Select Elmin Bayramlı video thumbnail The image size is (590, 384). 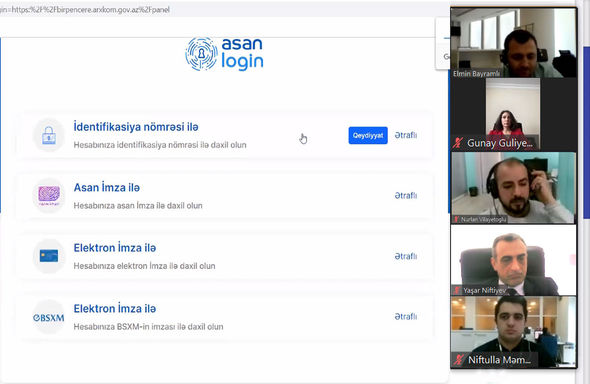click(513, 43)
